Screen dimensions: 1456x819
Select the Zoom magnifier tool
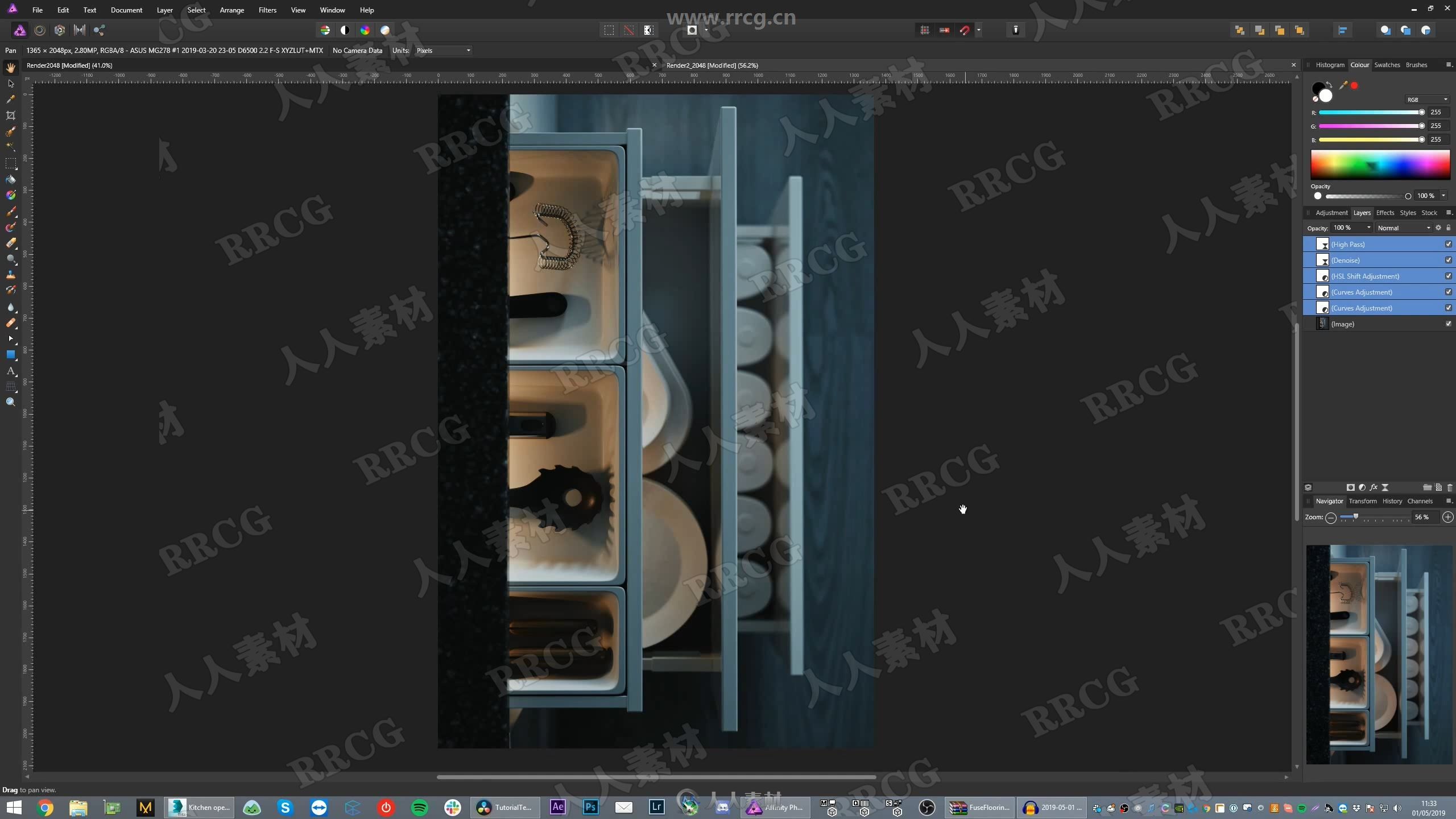pyautogui.click(x=10, y=403)
